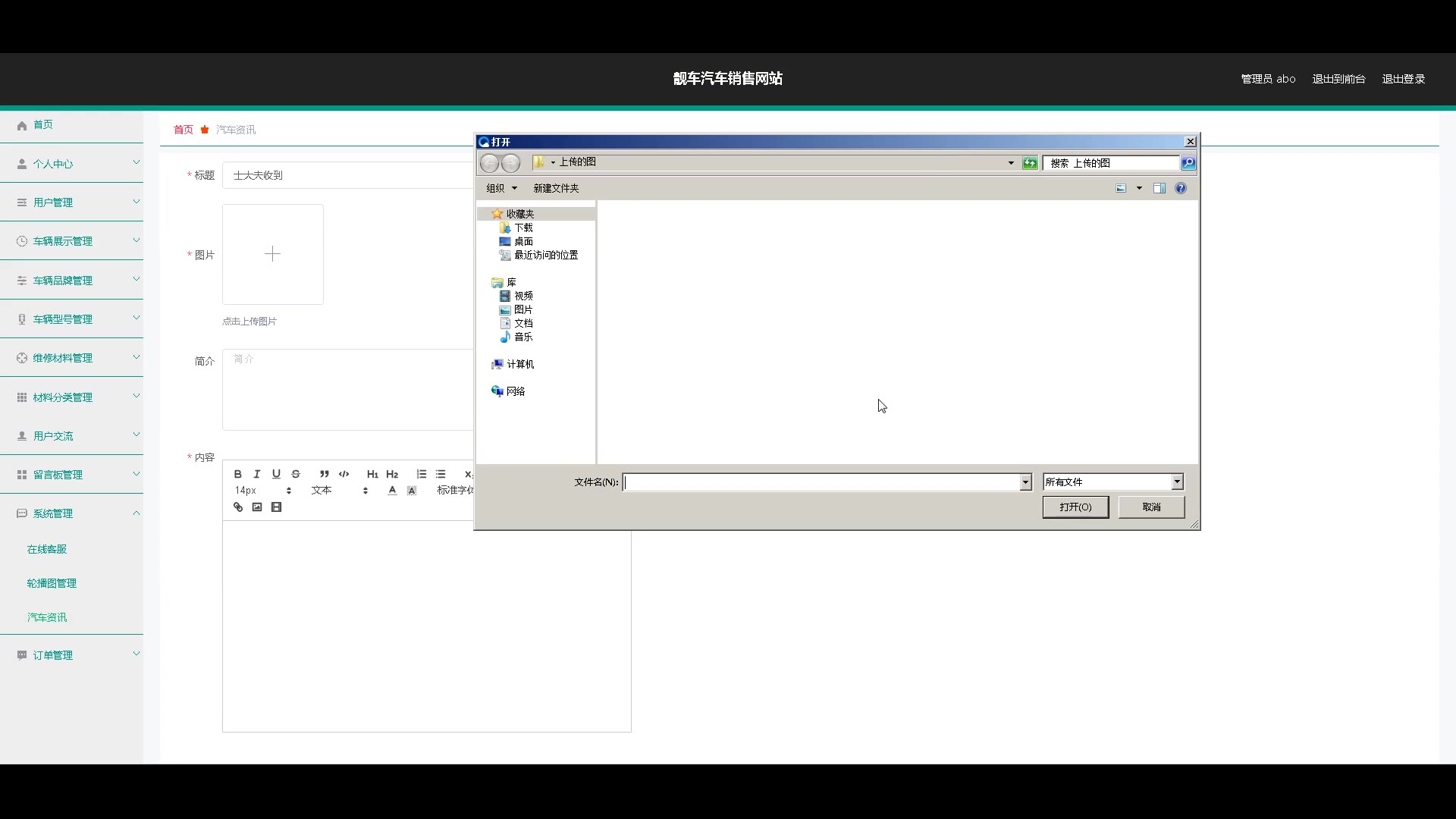Insert a link with the chain icon
Viewport: 1456px width, 819px height.
[x=238, y=507]
